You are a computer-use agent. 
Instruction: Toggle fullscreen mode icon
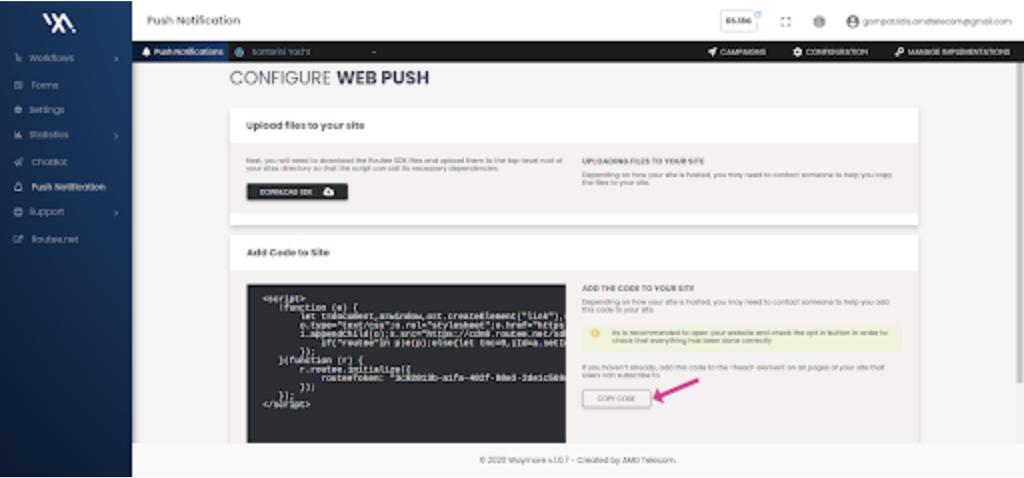click(x=786, y=22)
